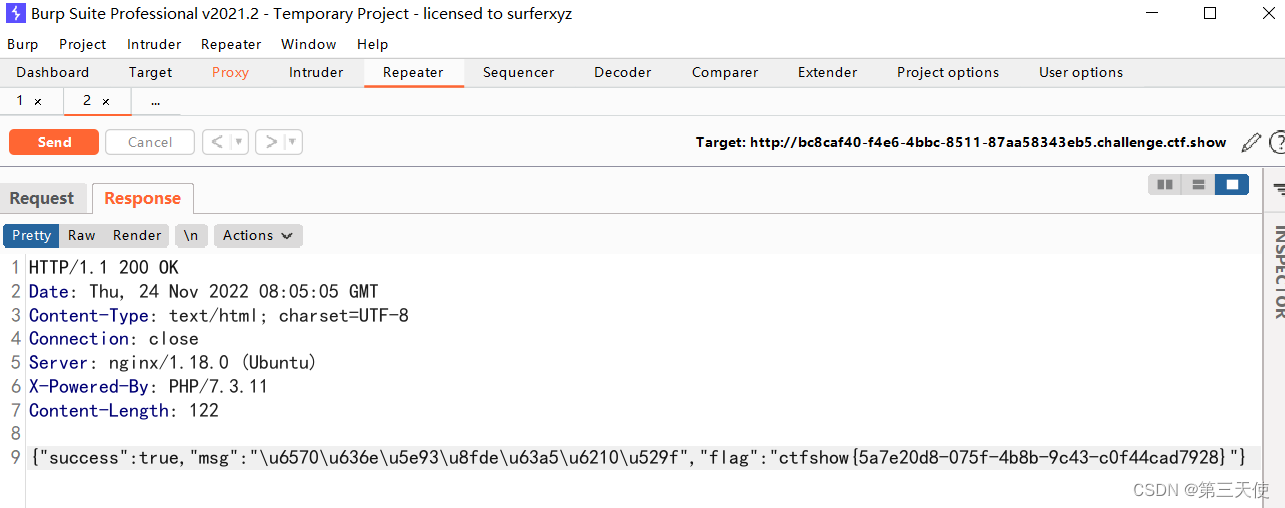Switch response view to Pretty

31,235
